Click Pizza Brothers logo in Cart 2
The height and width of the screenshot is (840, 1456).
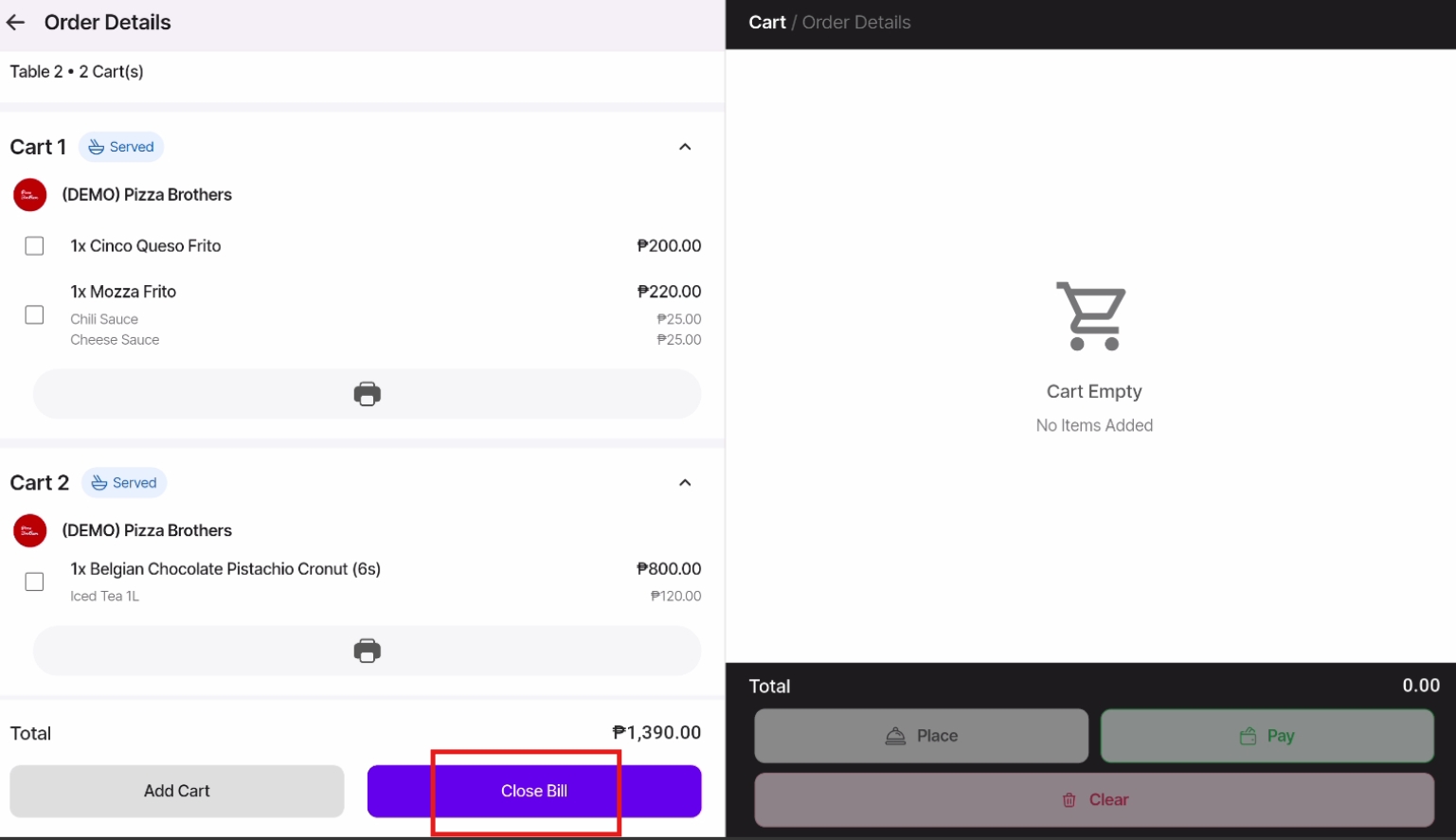tap(30, 530)
